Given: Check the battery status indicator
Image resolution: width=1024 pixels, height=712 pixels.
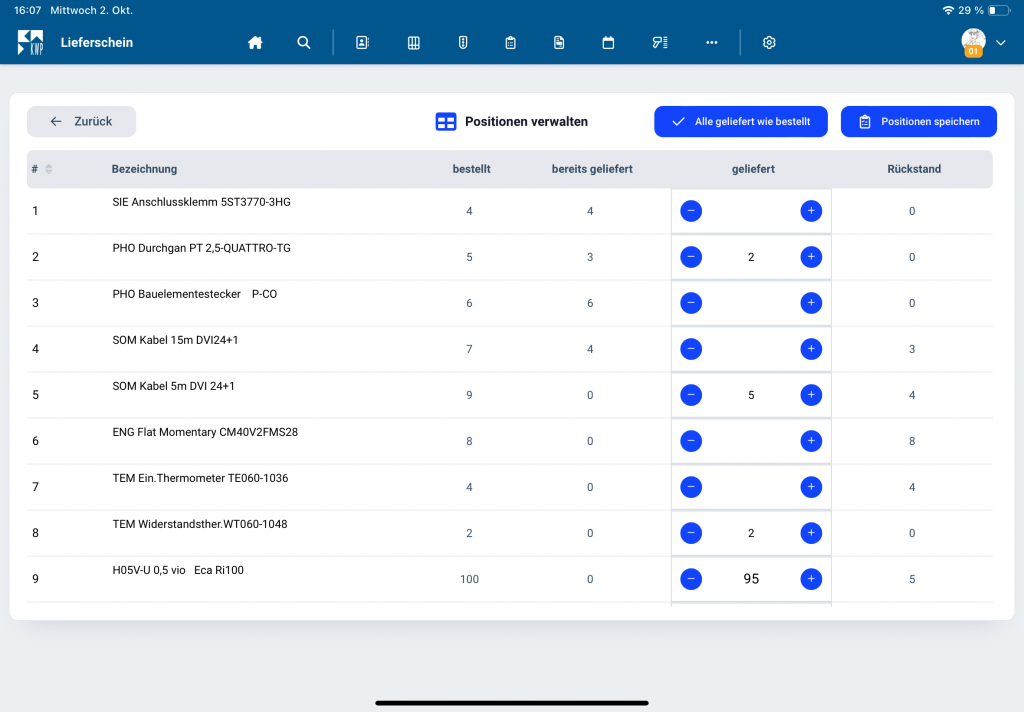Looking at the screenshot, I should [x=999, y=10].
